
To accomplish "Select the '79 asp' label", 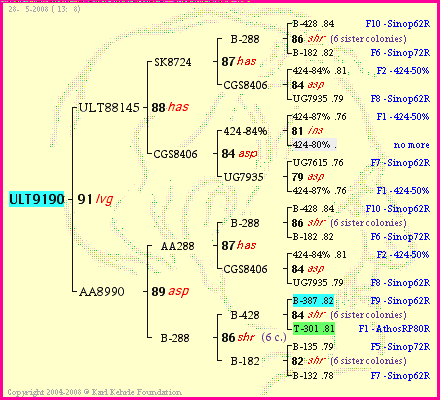I will [x=308, y=177].
